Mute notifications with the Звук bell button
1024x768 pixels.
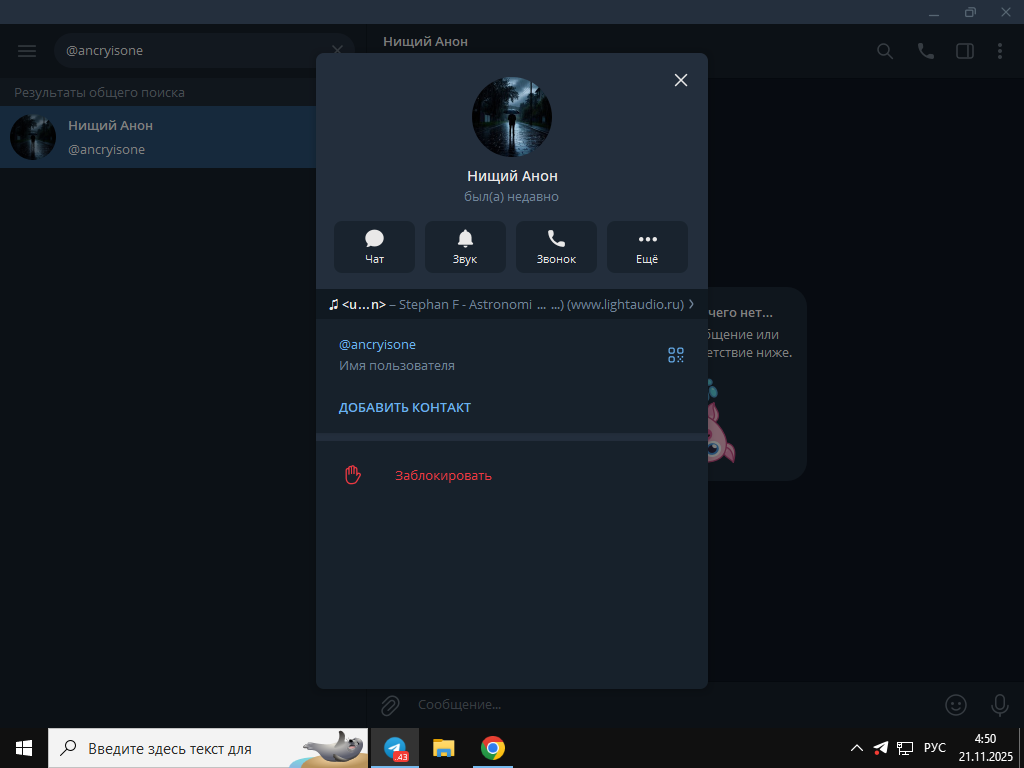[465, 247]
